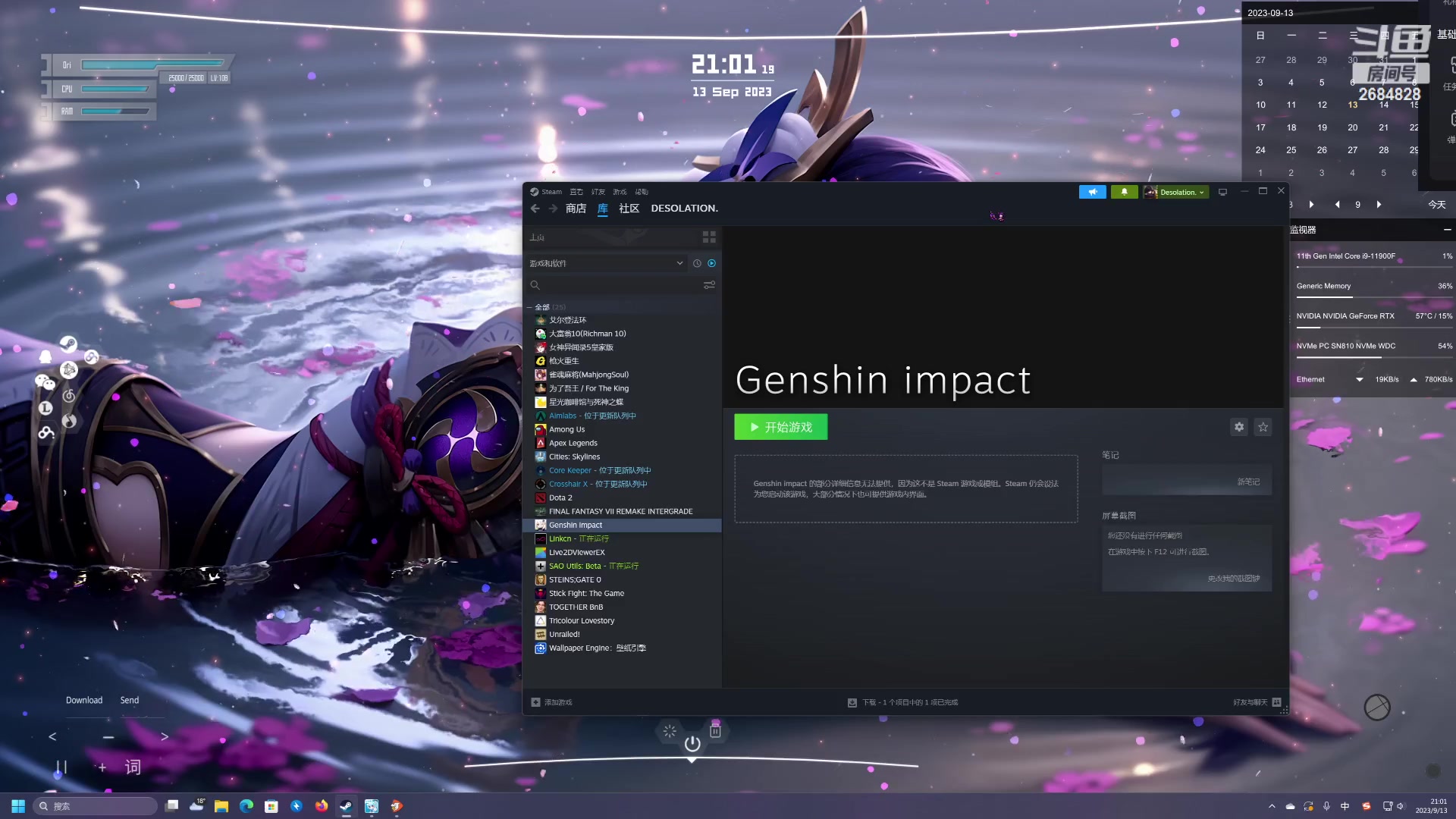
Task: Switch Steam to Big Picture mode icon
Action: (x=1222, y=192)
